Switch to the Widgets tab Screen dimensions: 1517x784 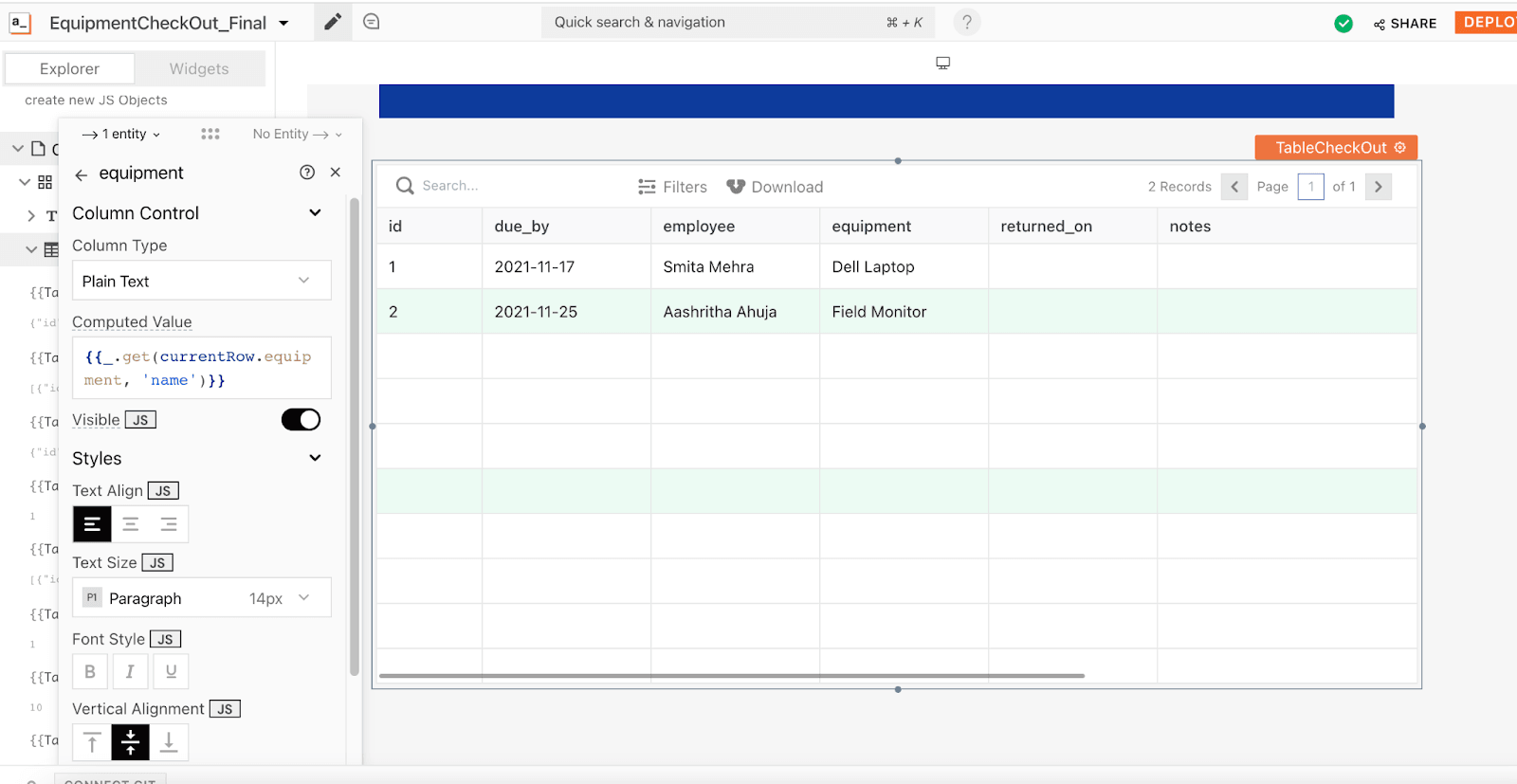(199, 68)
